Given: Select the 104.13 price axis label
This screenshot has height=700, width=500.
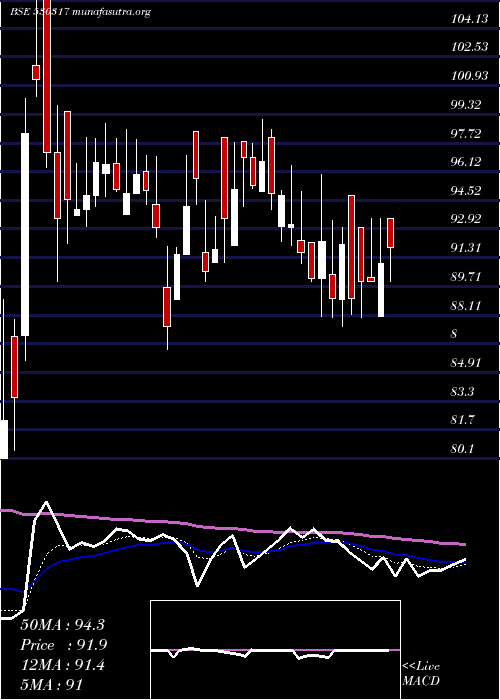Looking at the screenshot, I should click(470, 19).
